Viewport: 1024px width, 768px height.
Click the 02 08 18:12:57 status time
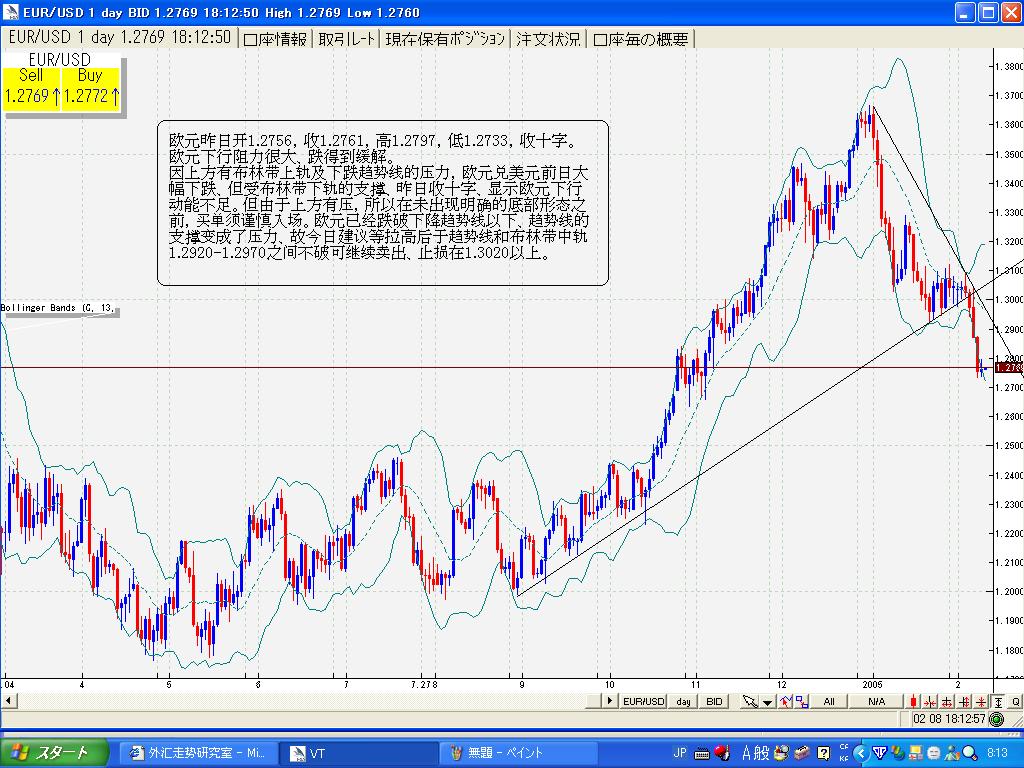click(948, 719)
